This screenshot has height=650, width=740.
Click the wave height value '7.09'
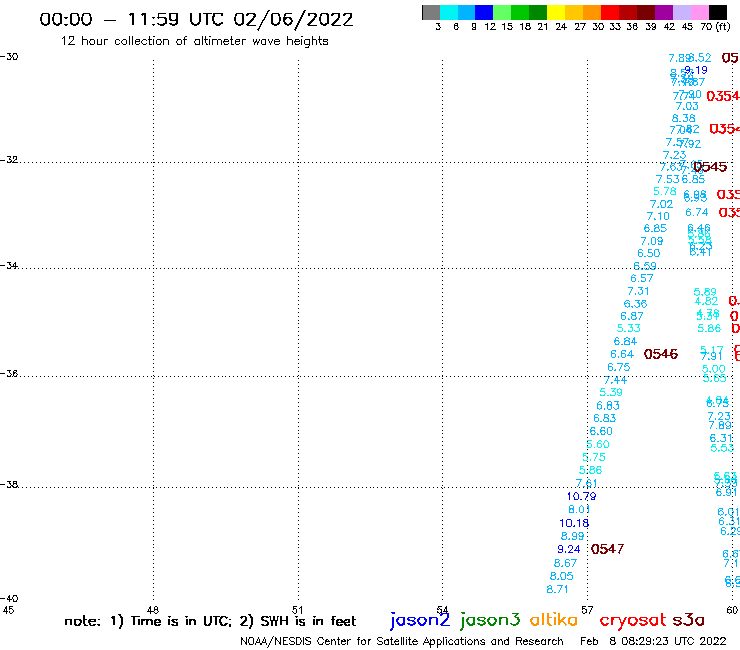point(652,241)
